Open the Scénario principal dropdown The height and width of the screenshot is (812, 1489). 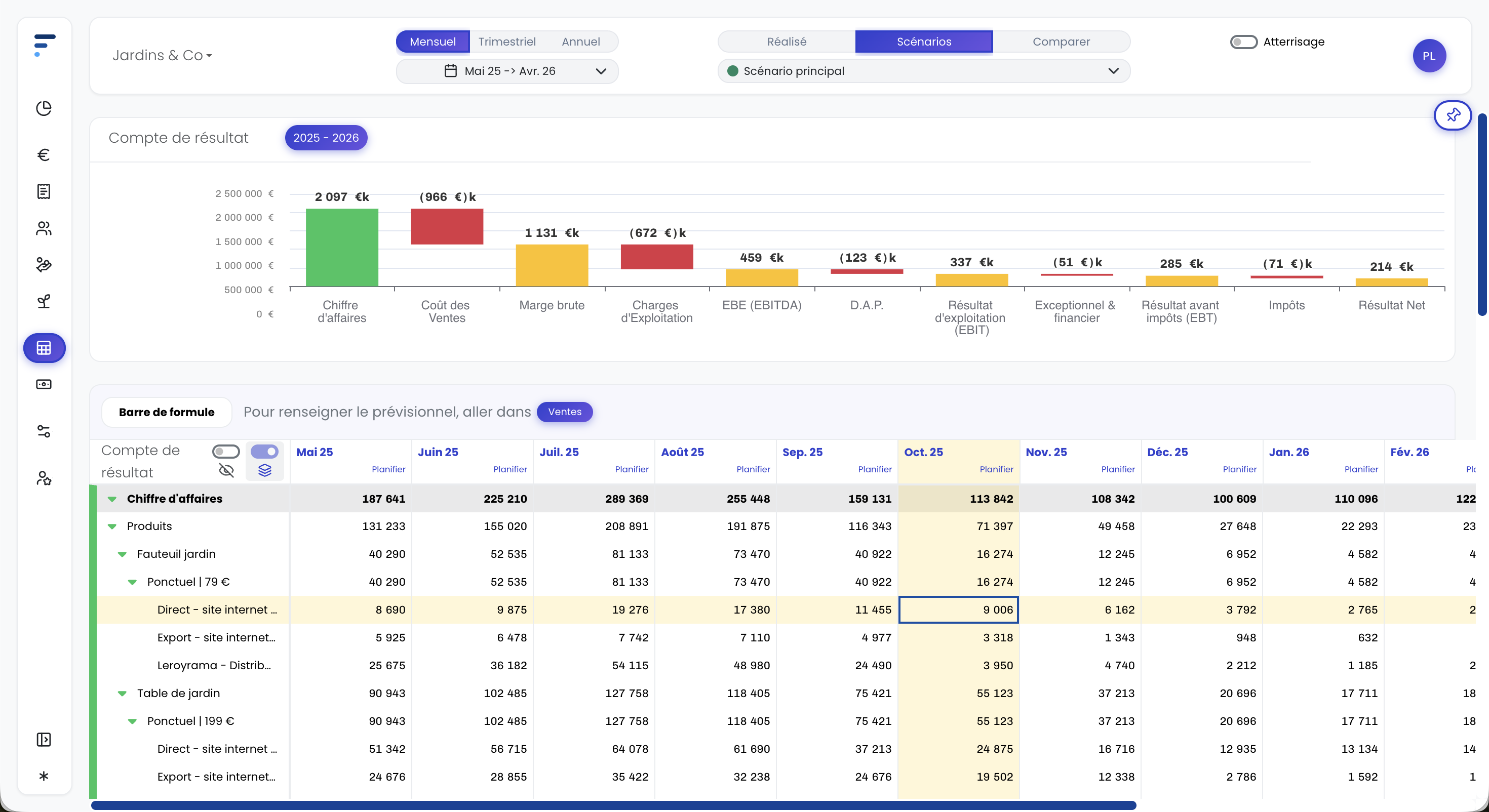tap(923, 71)
